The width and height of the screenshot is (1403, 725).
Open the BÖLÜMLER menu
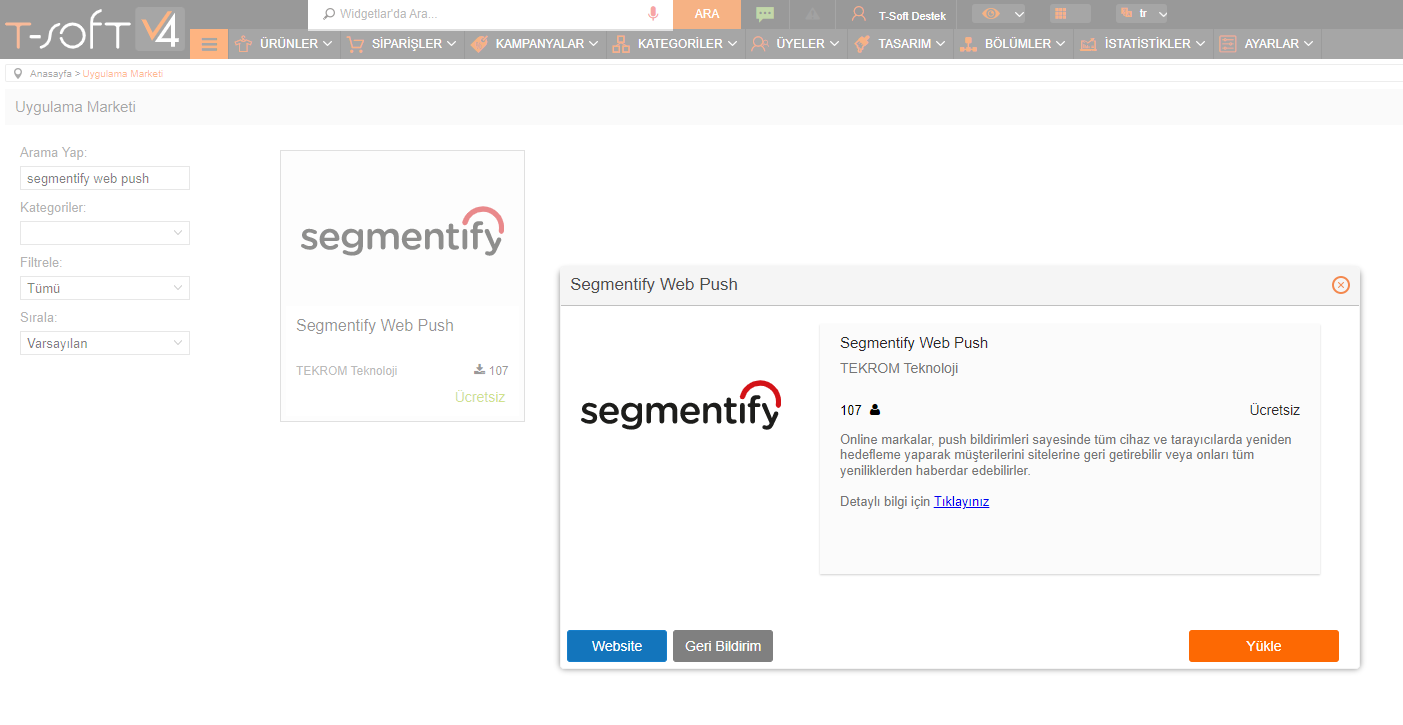tap(1013, 44)
